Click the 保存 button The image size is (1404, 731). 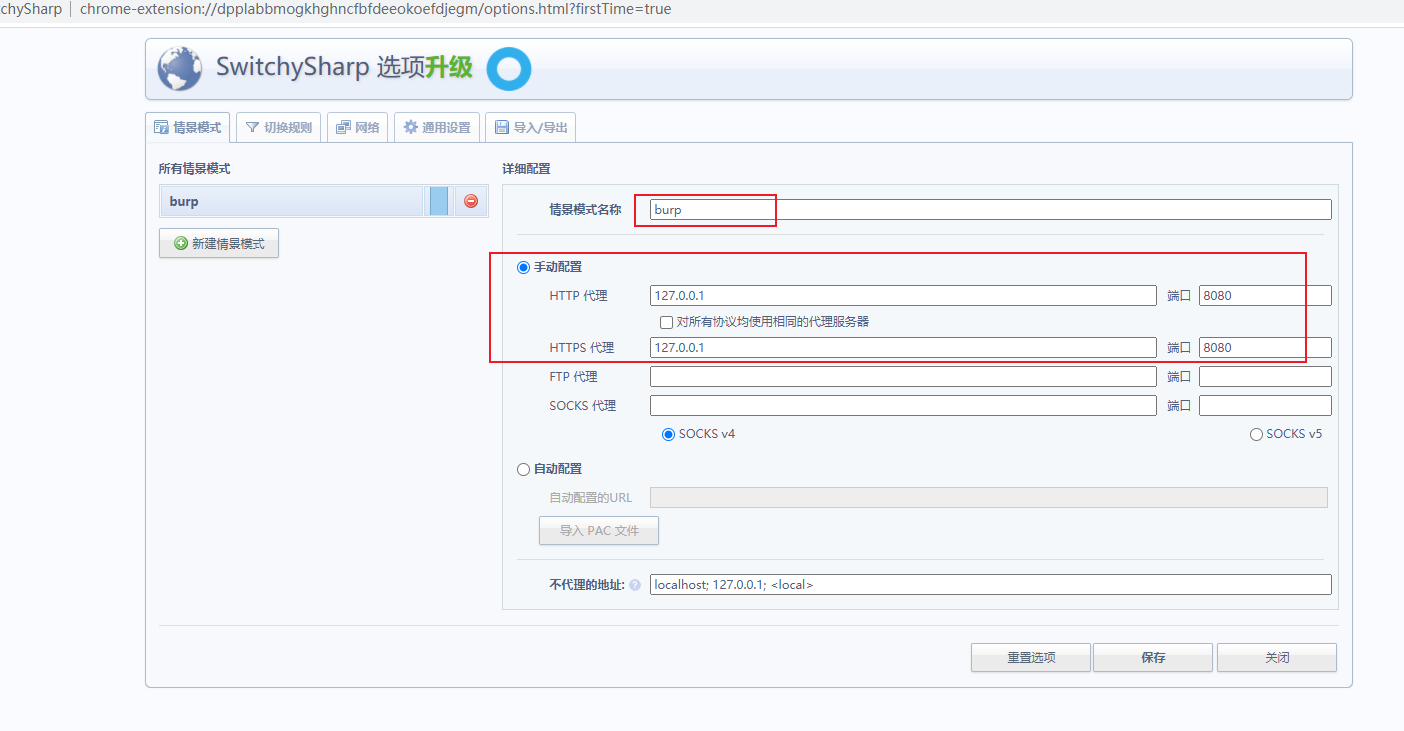pos(1153,657)
